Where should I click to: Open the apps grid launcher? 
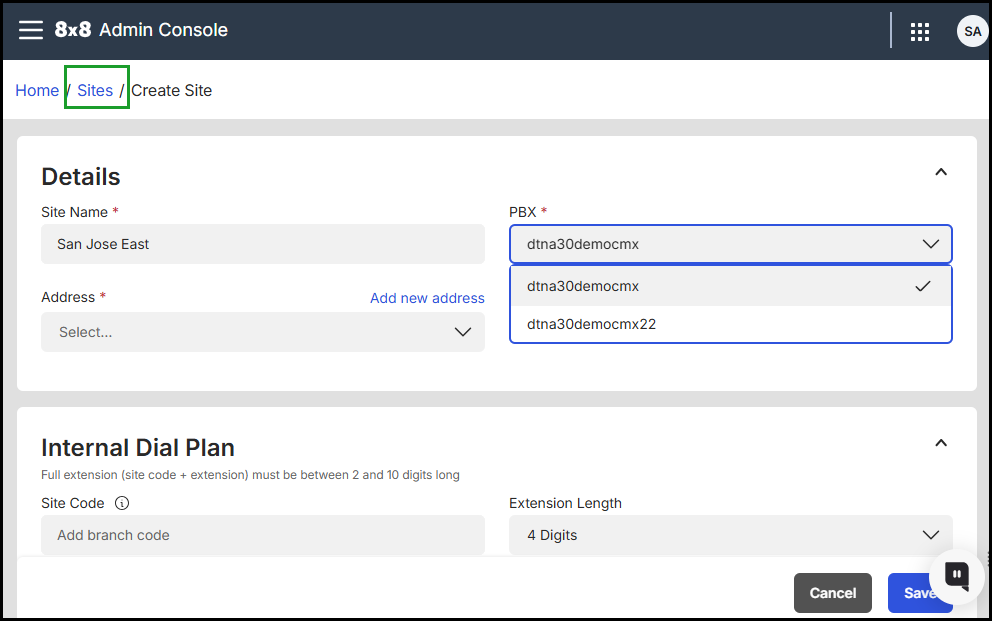(920, 32)
